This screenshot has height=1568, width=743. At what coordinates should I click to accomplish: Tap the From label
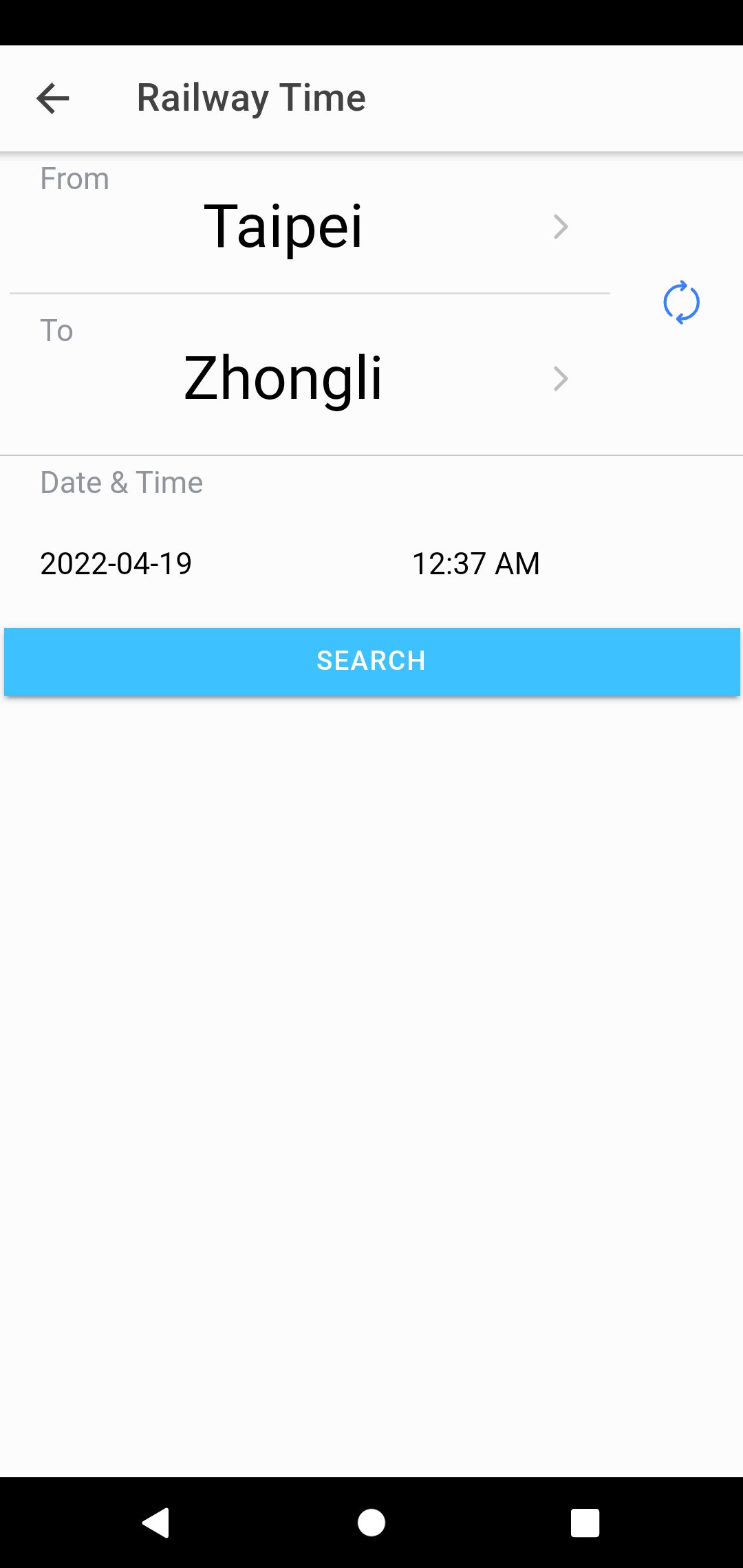point(74,179)
